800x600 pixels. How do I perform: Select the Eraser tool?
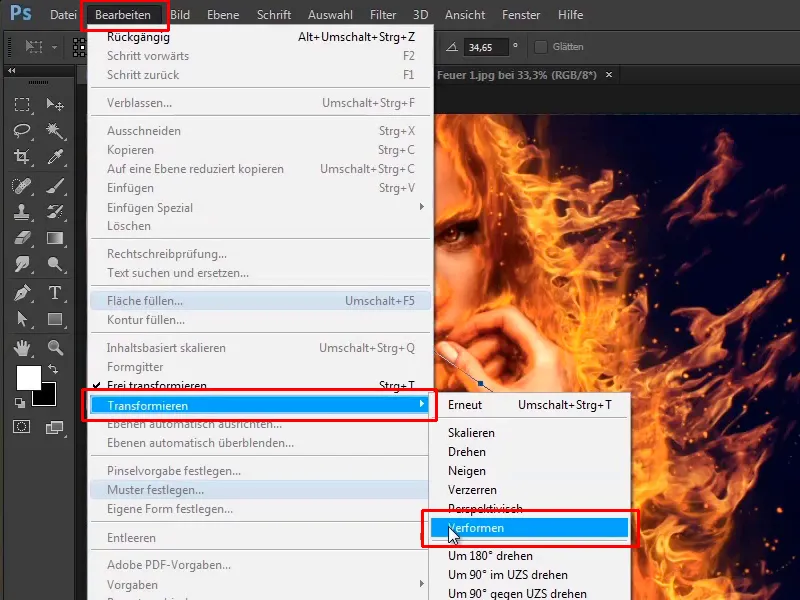point(22,238)
